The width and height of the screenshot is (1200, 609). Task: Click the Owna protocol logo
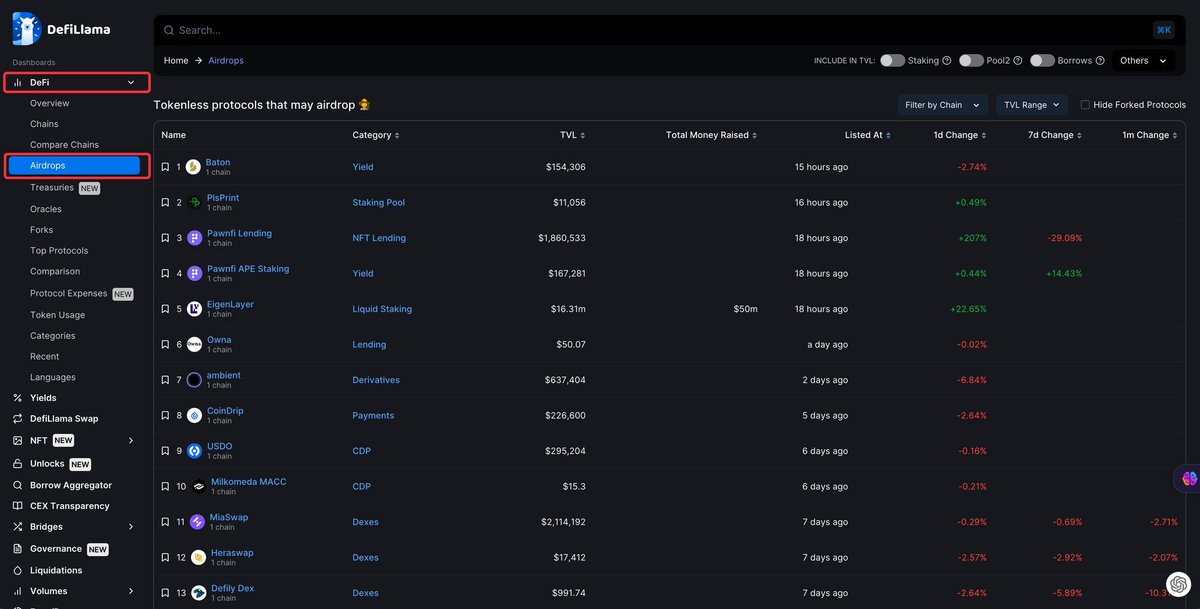point(194,345)
